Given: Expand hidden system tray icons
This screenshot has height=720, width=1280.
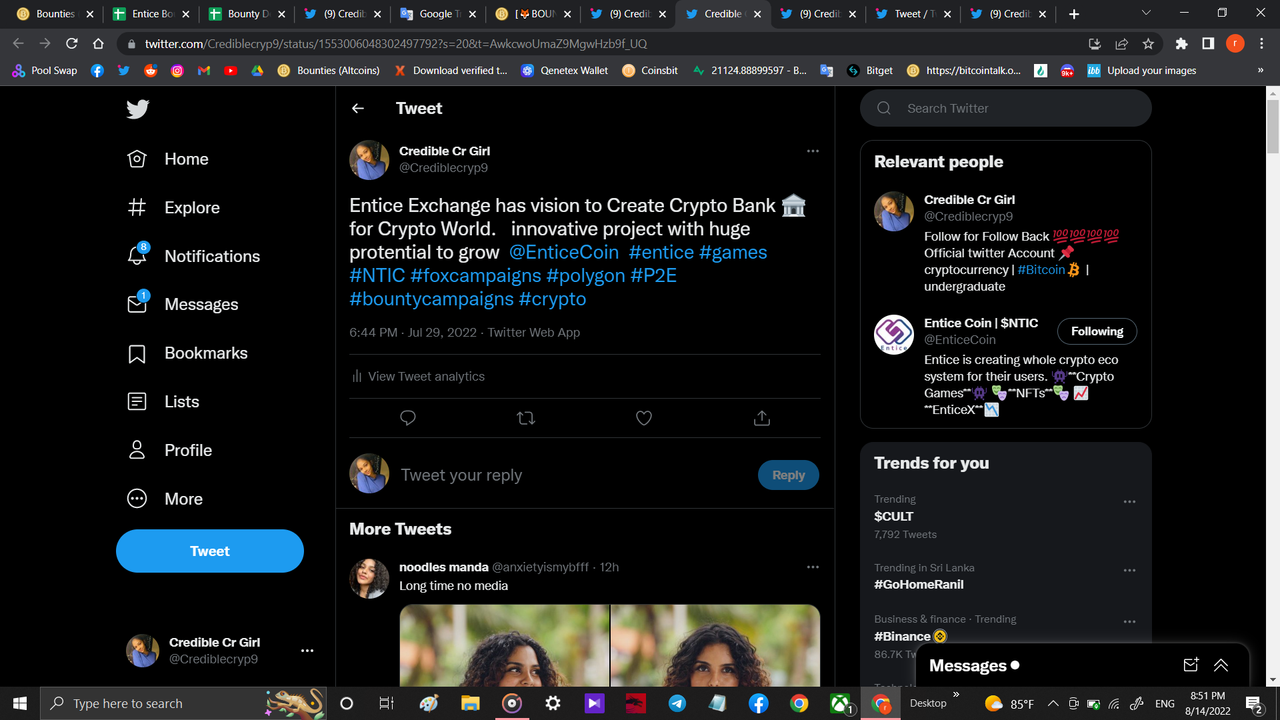Looking at the screenshot, I should coord(1053,703).
